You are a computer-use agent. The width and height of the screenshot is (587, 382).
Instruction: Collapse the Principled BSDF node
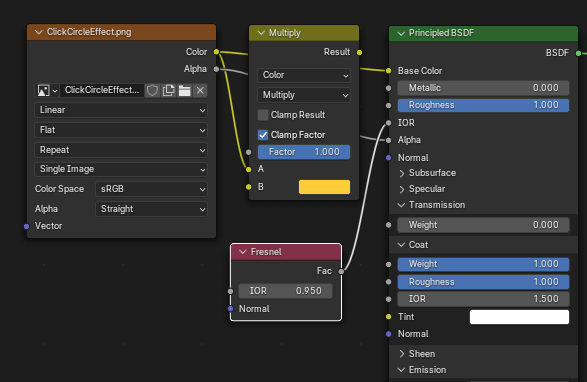point(401,33)
